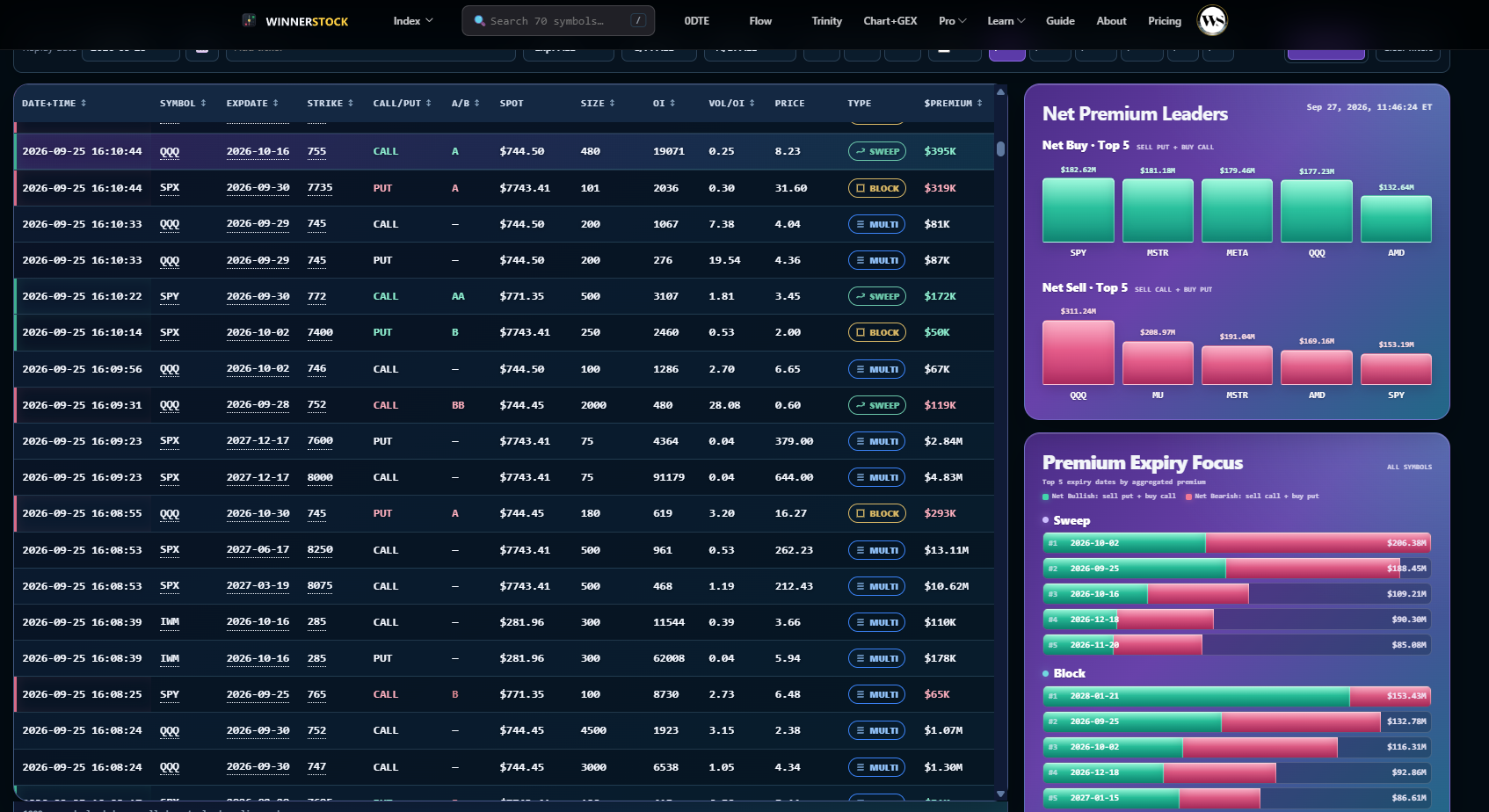1489x812 pixels.
Task: Click the BLOCK badge in the $319K row
Action: point(876,188)
